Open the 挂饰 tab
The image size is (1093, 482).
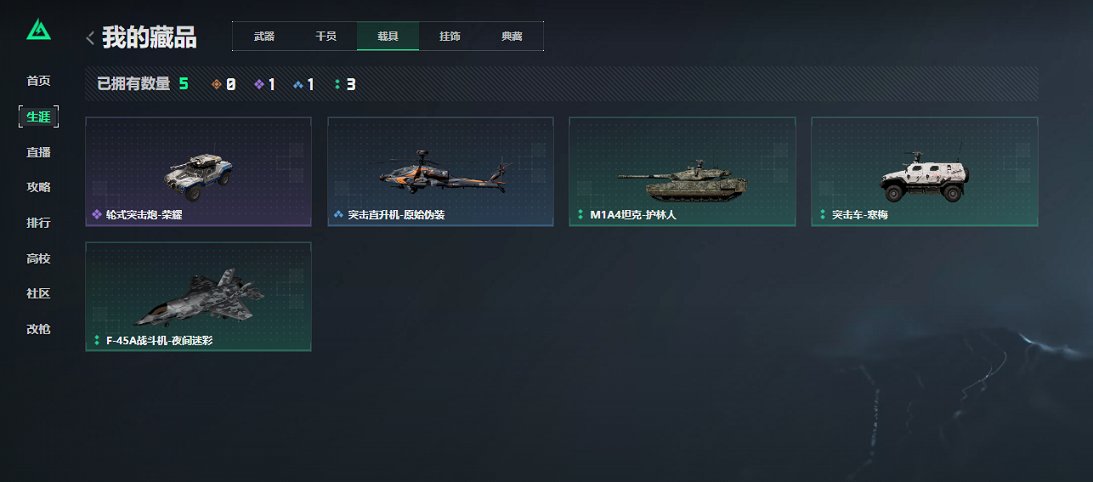click(450, 36)
